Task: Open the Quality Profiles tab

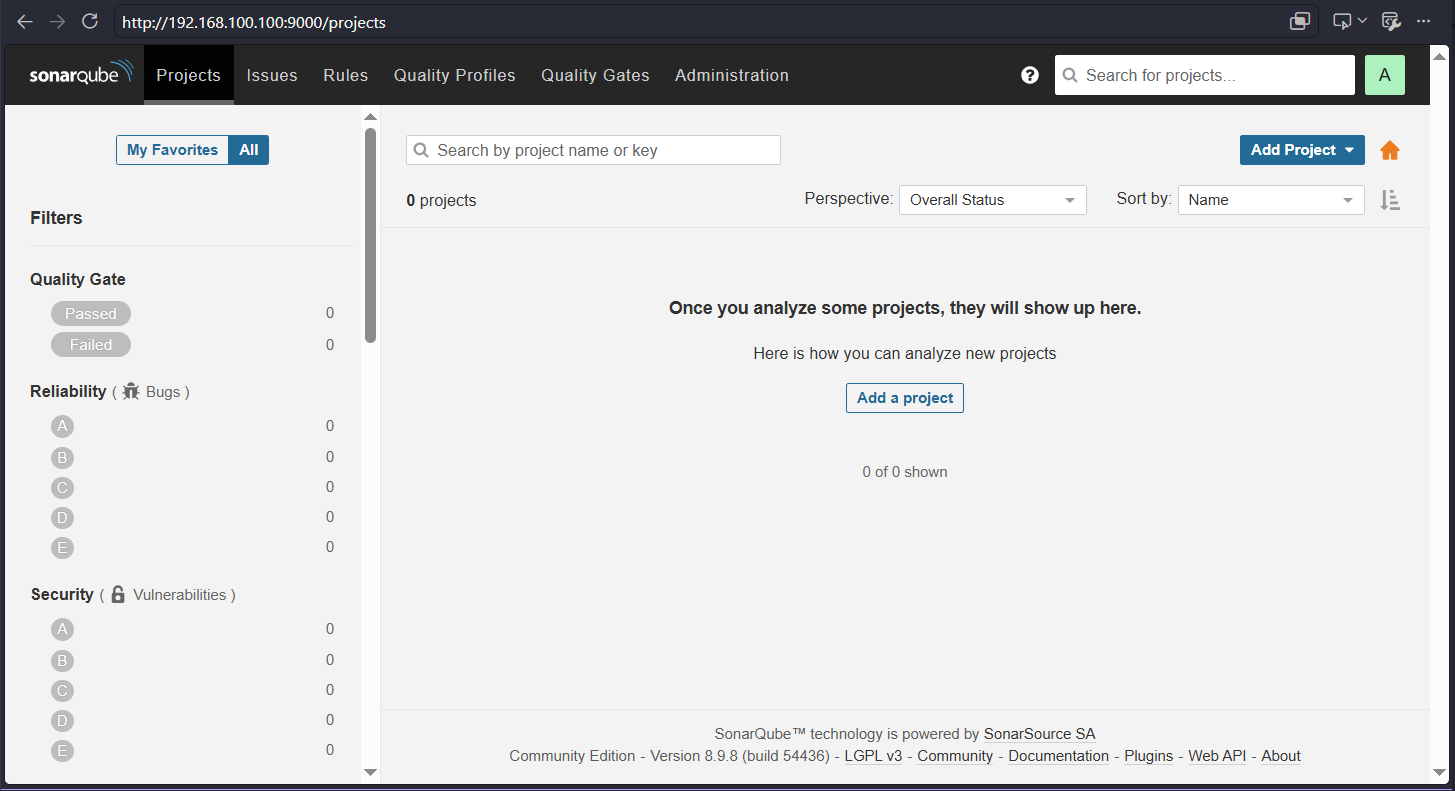Action: click(455, 75)
